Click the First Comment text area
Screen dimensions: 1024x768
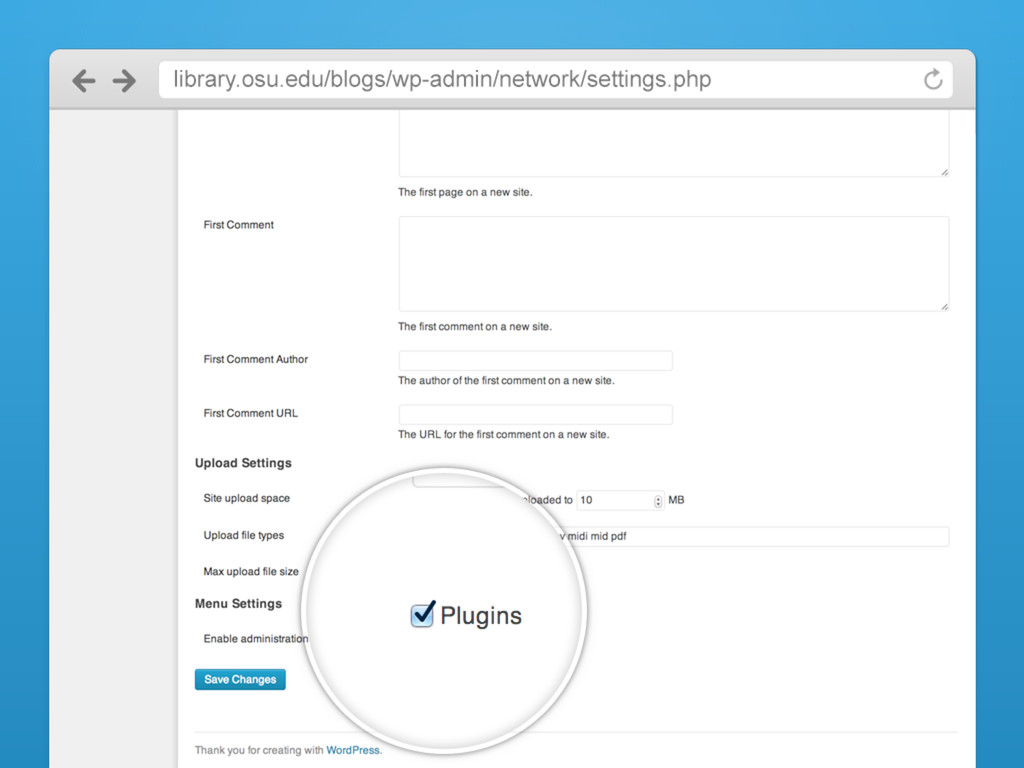pos(673,264)
